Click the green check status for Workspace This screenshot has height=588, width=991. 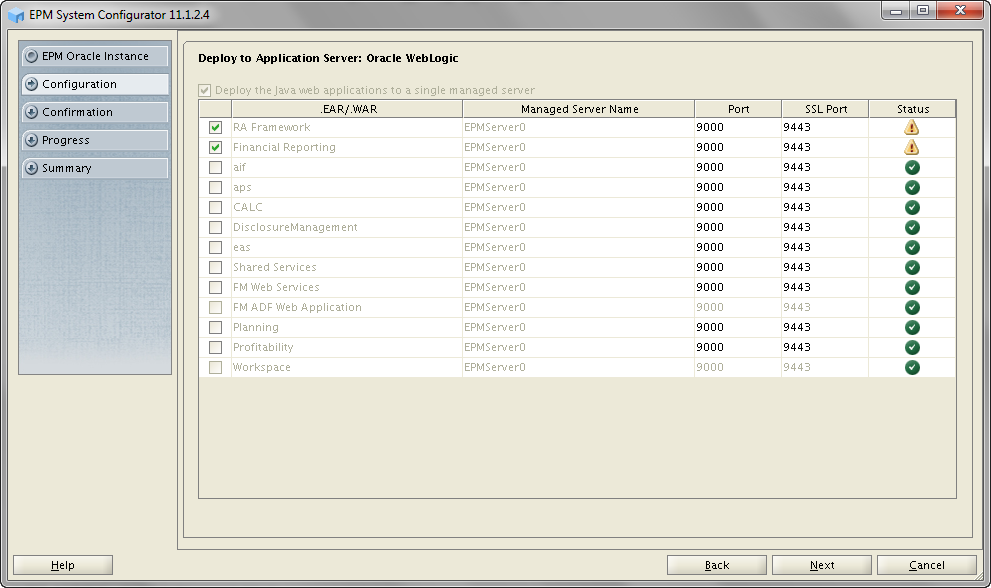tap(912, 367)
